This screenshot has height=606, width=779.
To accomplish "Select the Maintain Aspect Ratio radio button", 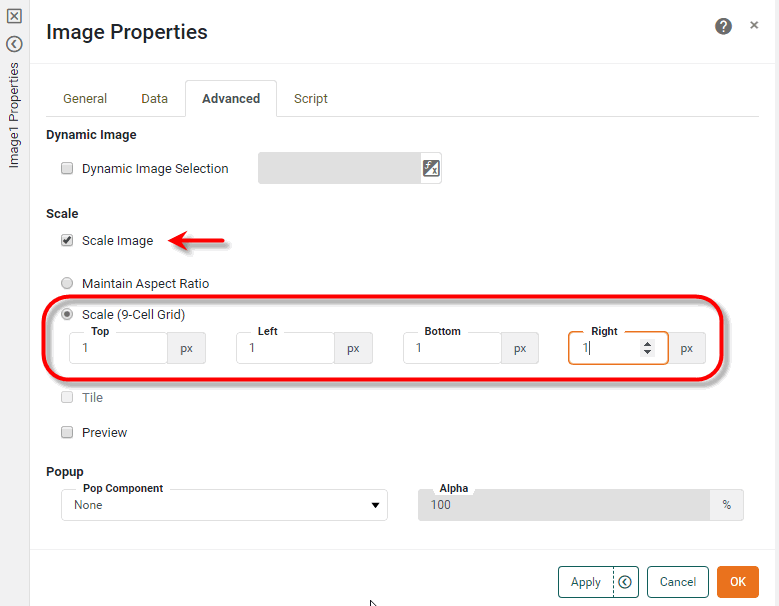I will [67, 284].
